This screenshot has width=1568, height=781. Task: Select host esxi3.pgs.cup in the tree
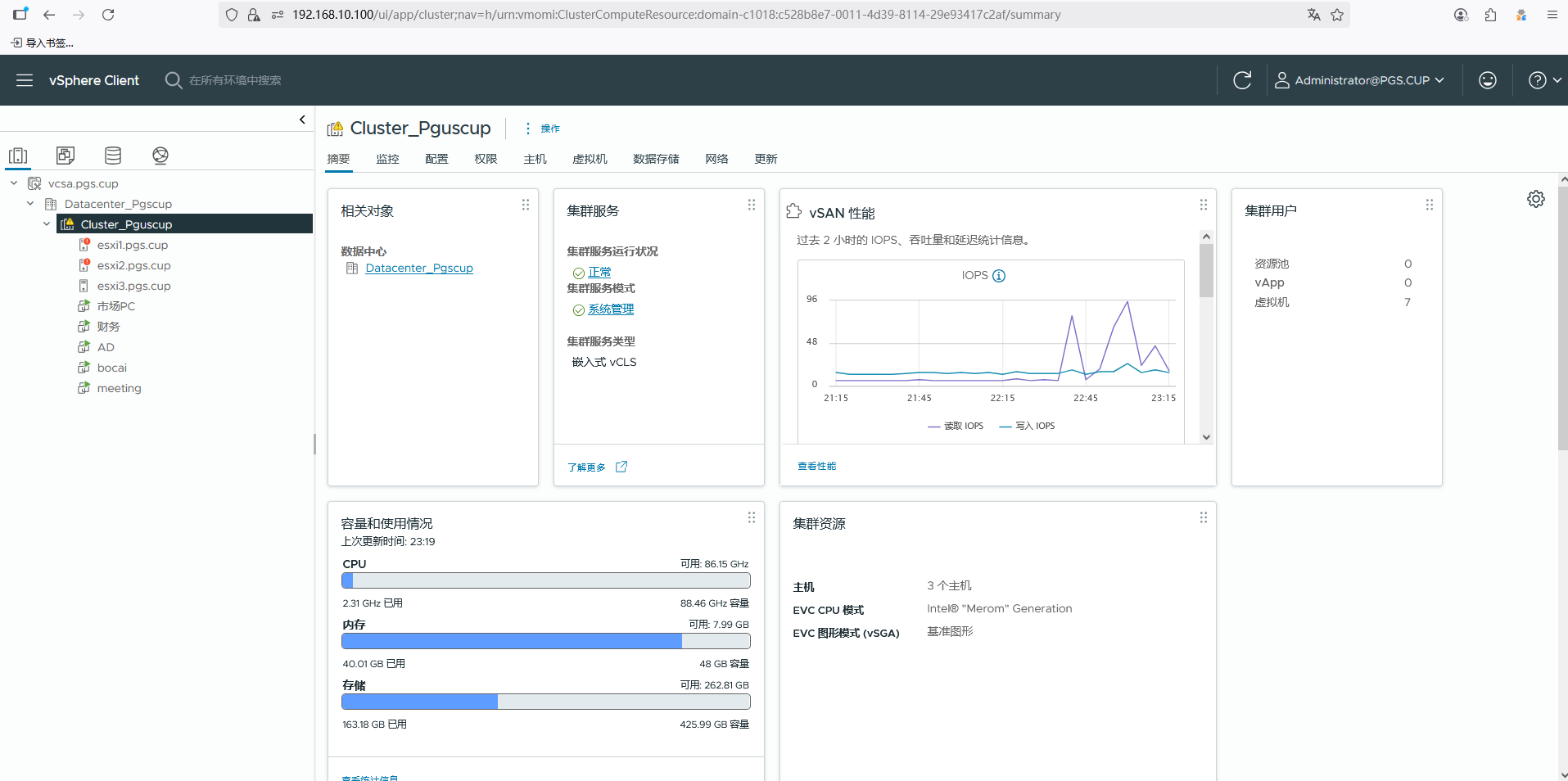pos(133,286)
